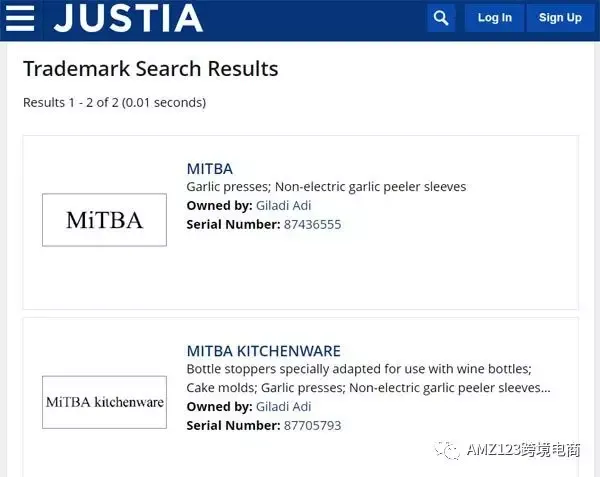Click 'Cake molds; Garlic presses' truncated description line
The height and width of the screenshot is (477, 600).
click(368, 388)
